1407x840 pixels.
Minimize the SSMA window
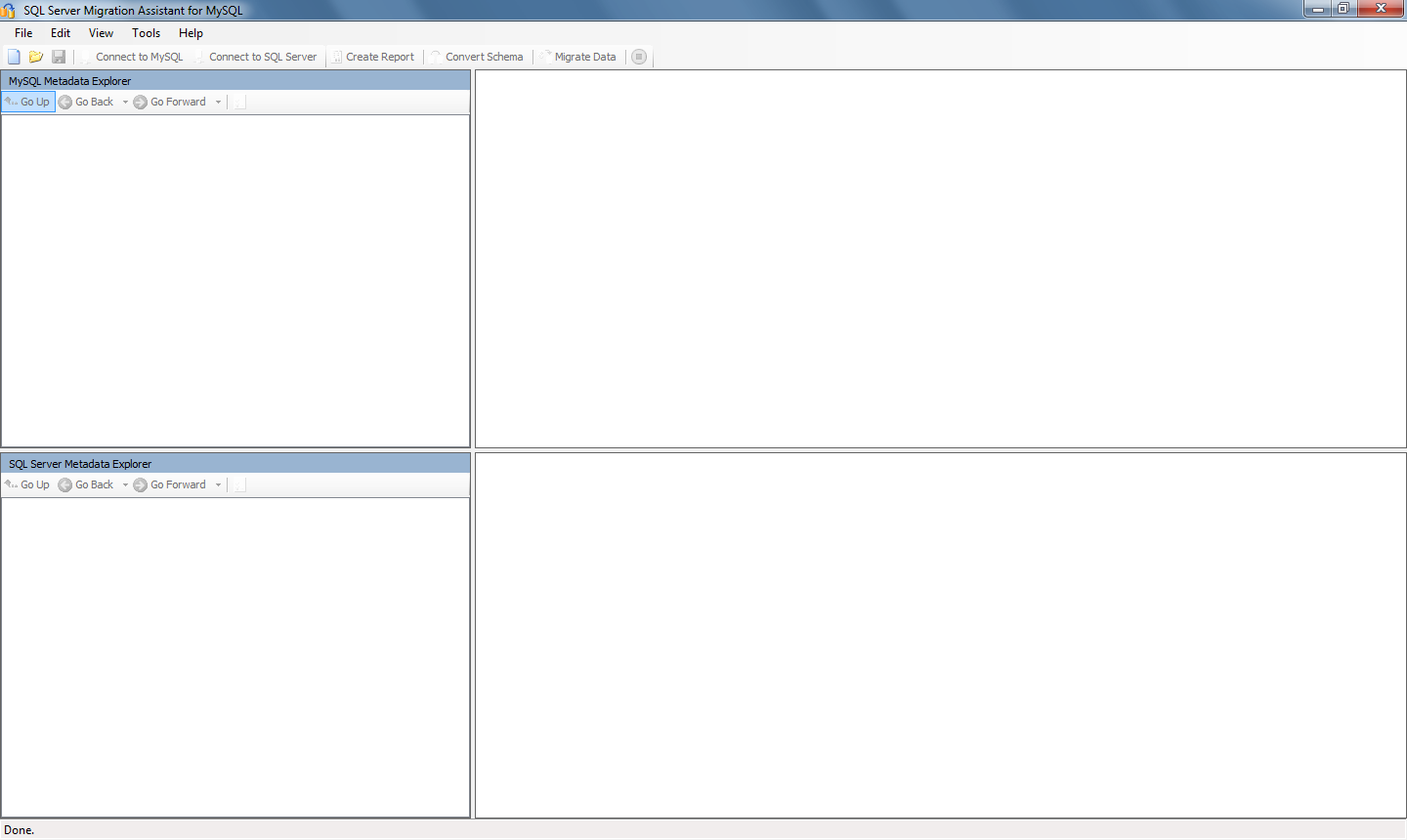coord(1317,9)
